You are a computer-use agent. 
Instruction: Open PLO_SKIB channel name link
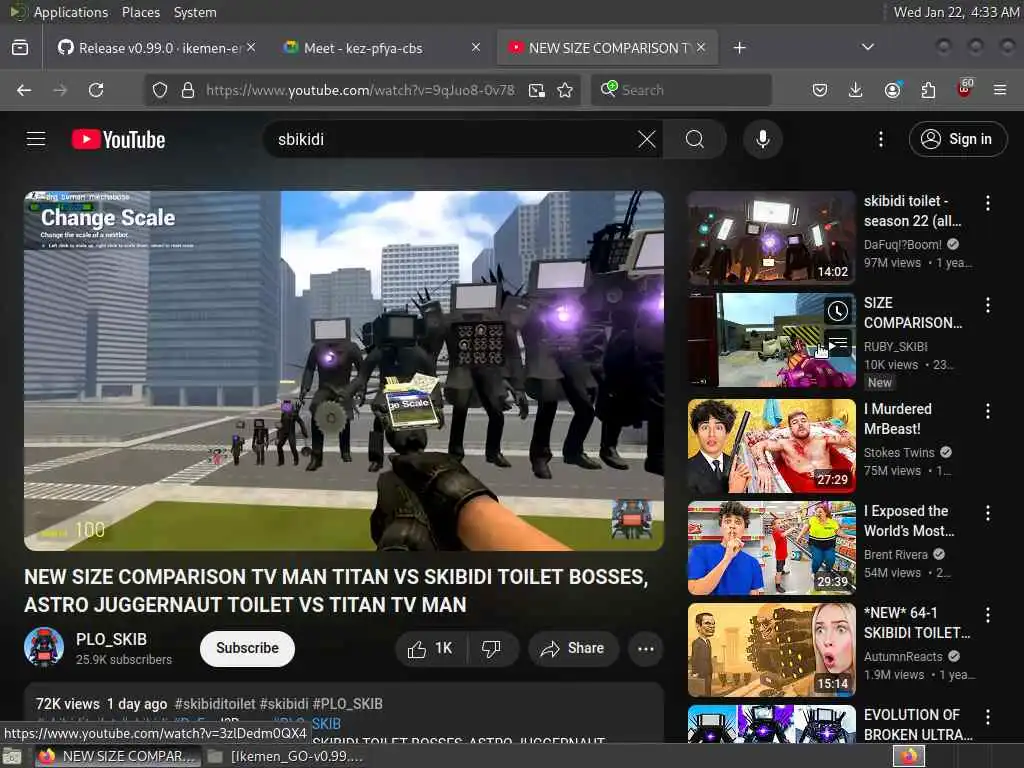coord(111,639)
